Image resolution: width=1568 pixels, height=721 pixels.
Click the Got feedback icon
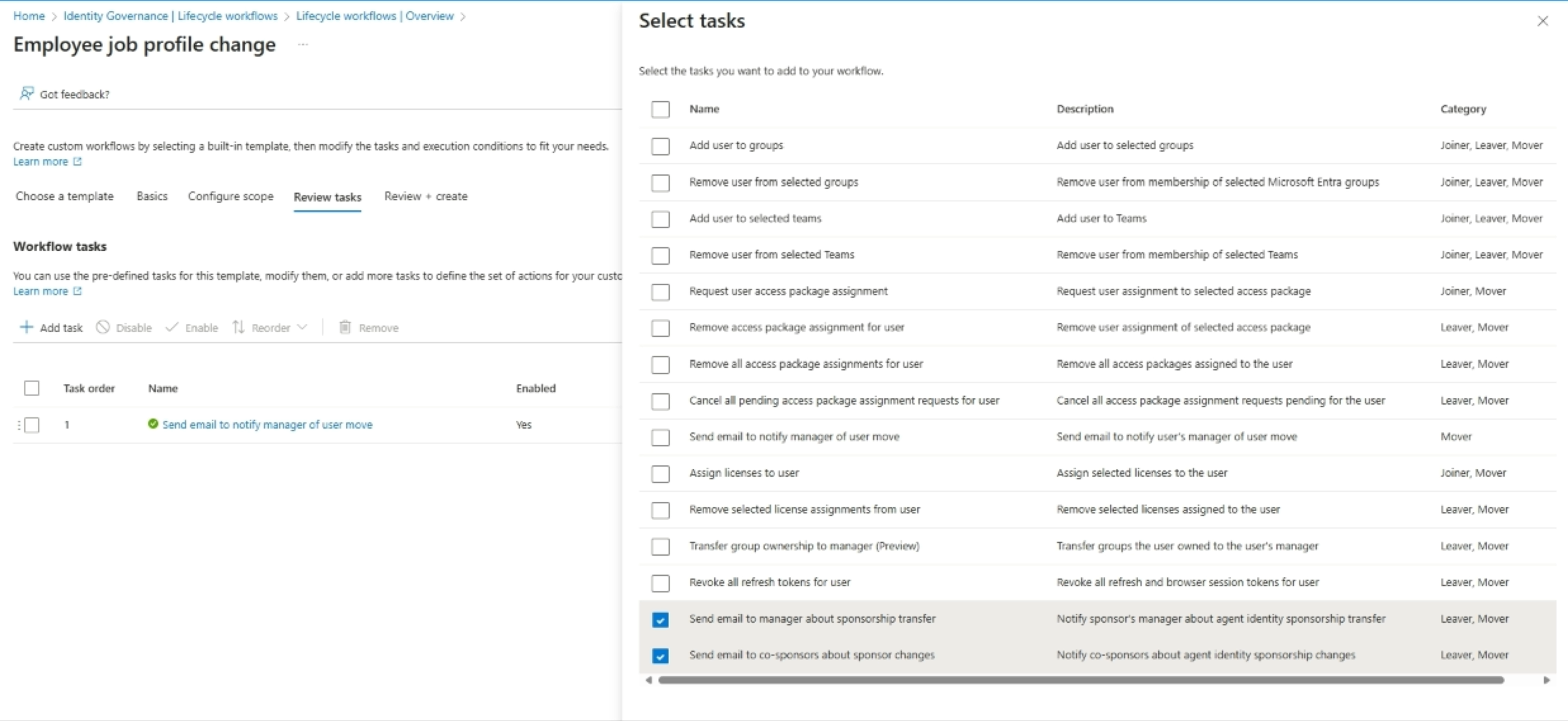point(27,93)
